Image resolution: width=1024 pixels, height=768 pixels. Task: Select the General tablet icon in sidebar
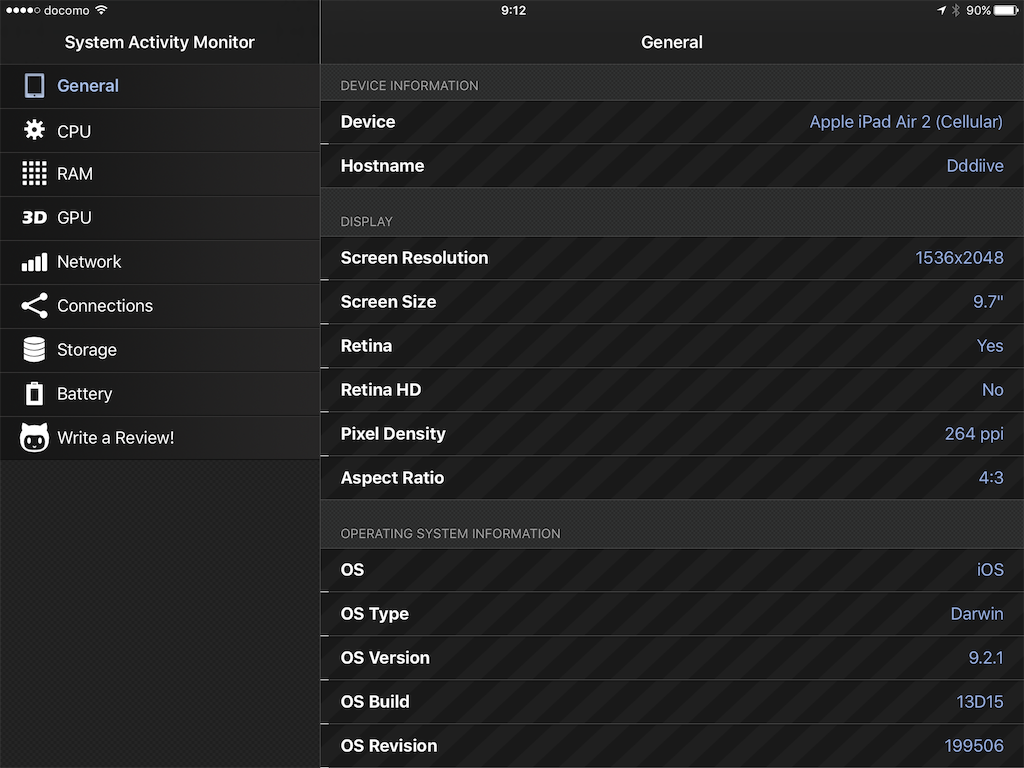click(34, 86)
